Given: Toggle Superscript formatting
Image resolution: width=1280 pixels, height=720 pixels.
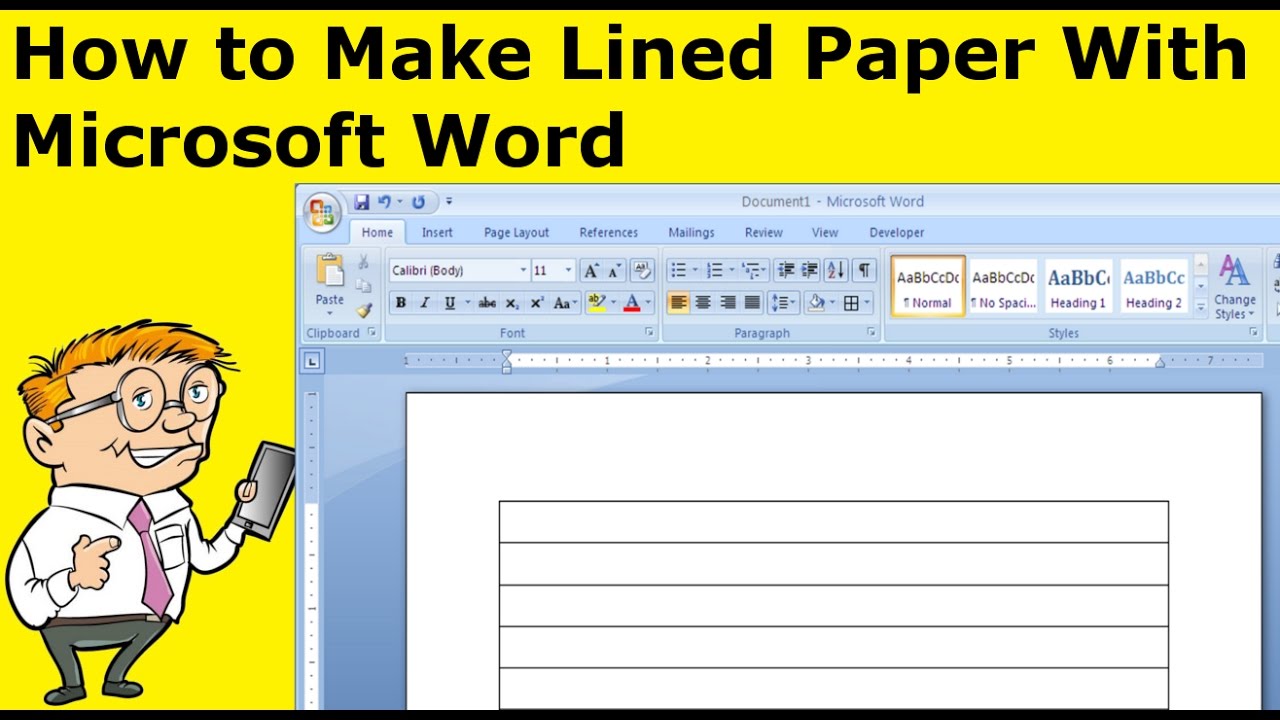Looking at the screenshot, I should [537, 303].
